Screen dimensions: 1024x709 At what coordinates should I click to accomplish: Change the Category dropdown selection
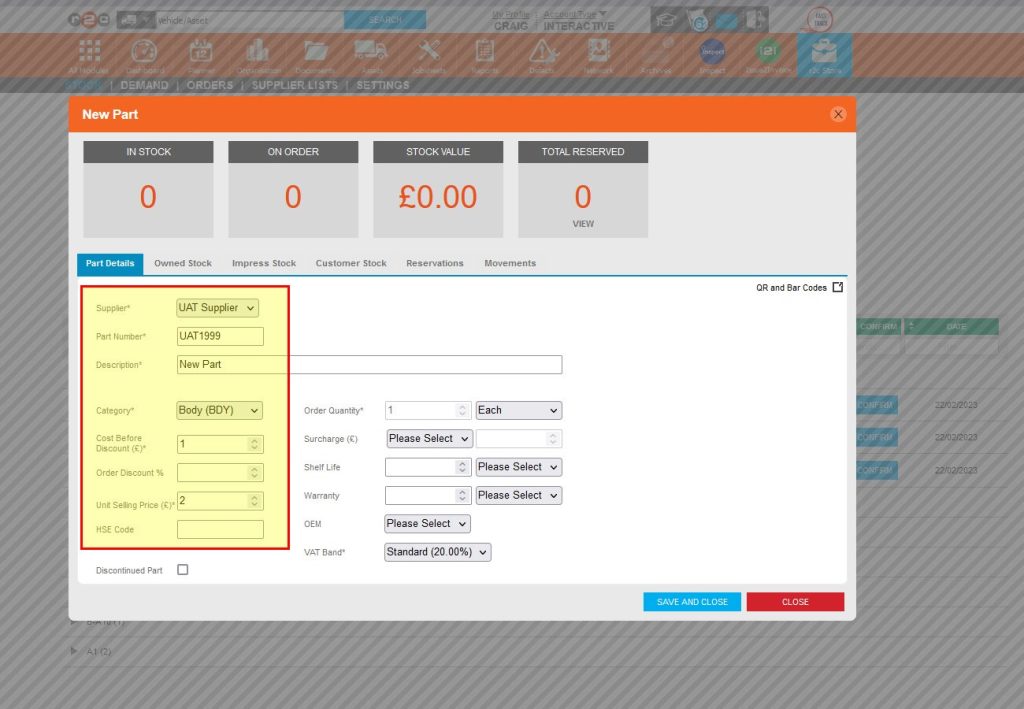tap(217, 411)
